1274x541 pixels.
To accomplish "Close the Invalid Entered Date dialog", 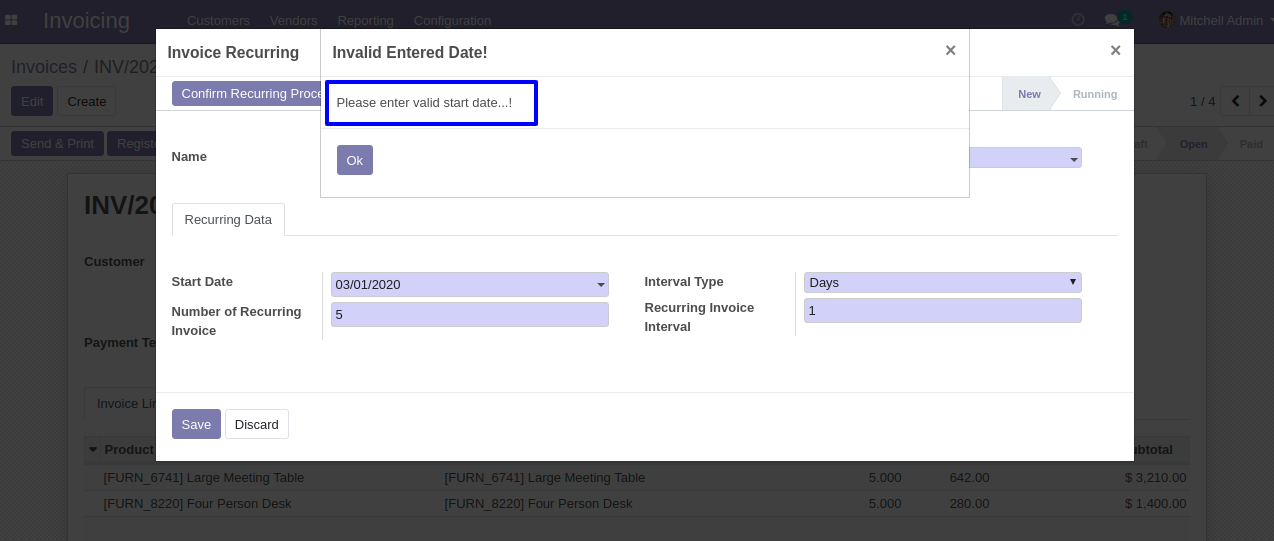I will (x=950, y=51).
